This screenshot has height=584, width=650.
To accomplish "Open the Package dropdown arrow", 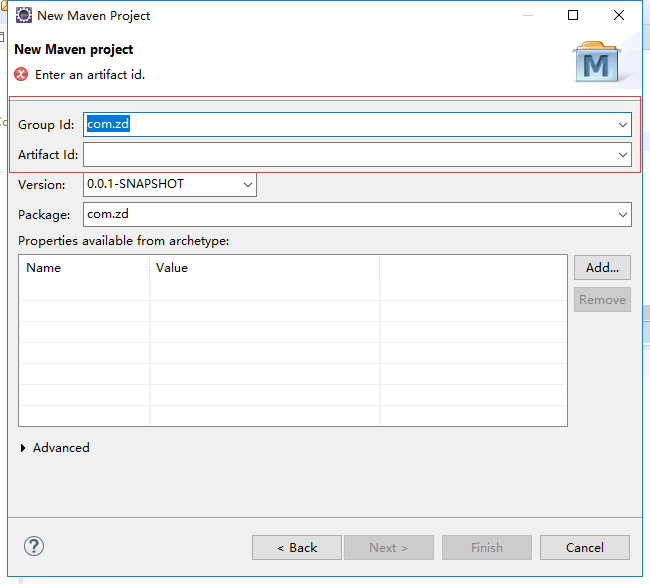I will 623,215.
